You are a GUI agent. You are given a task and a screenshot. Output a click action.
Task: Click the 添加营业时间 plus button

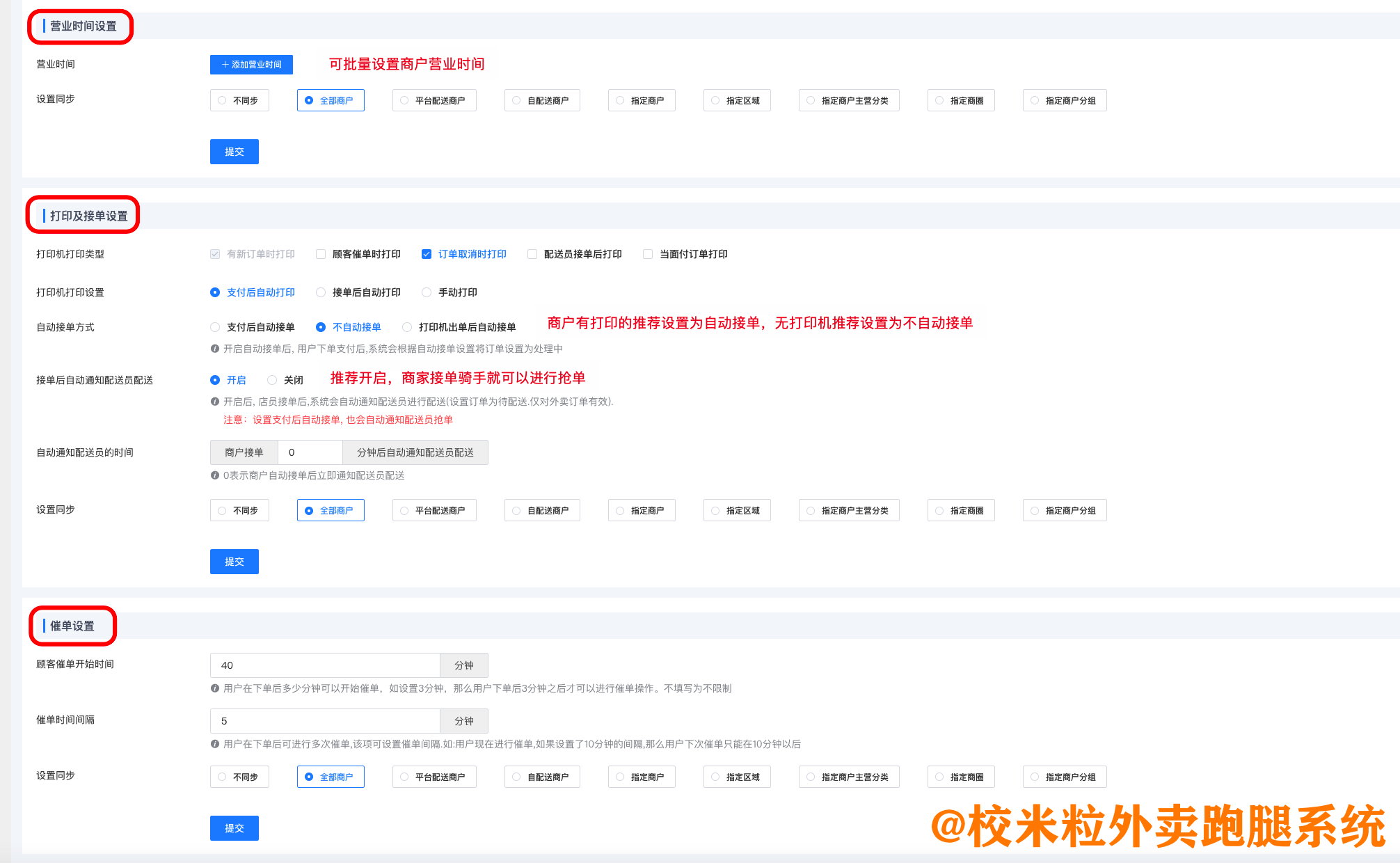point(251,65)
